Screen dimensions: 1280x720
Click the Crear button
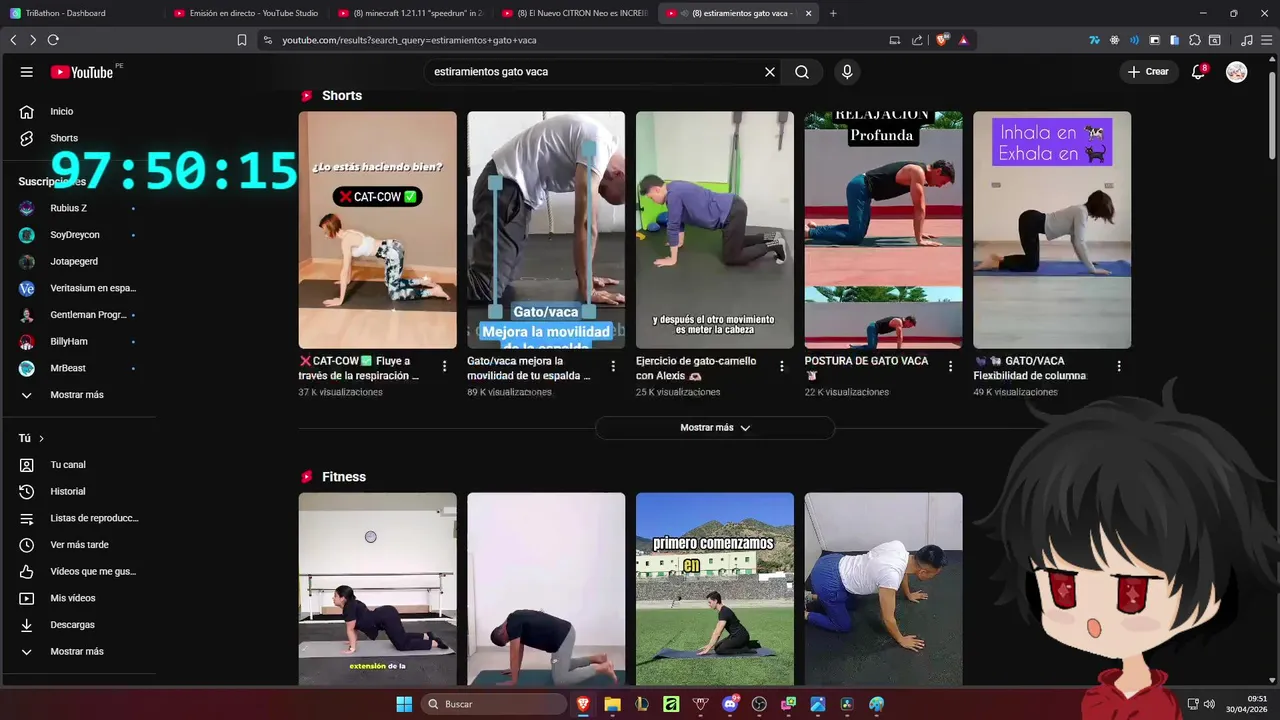tap(1148, 72)
